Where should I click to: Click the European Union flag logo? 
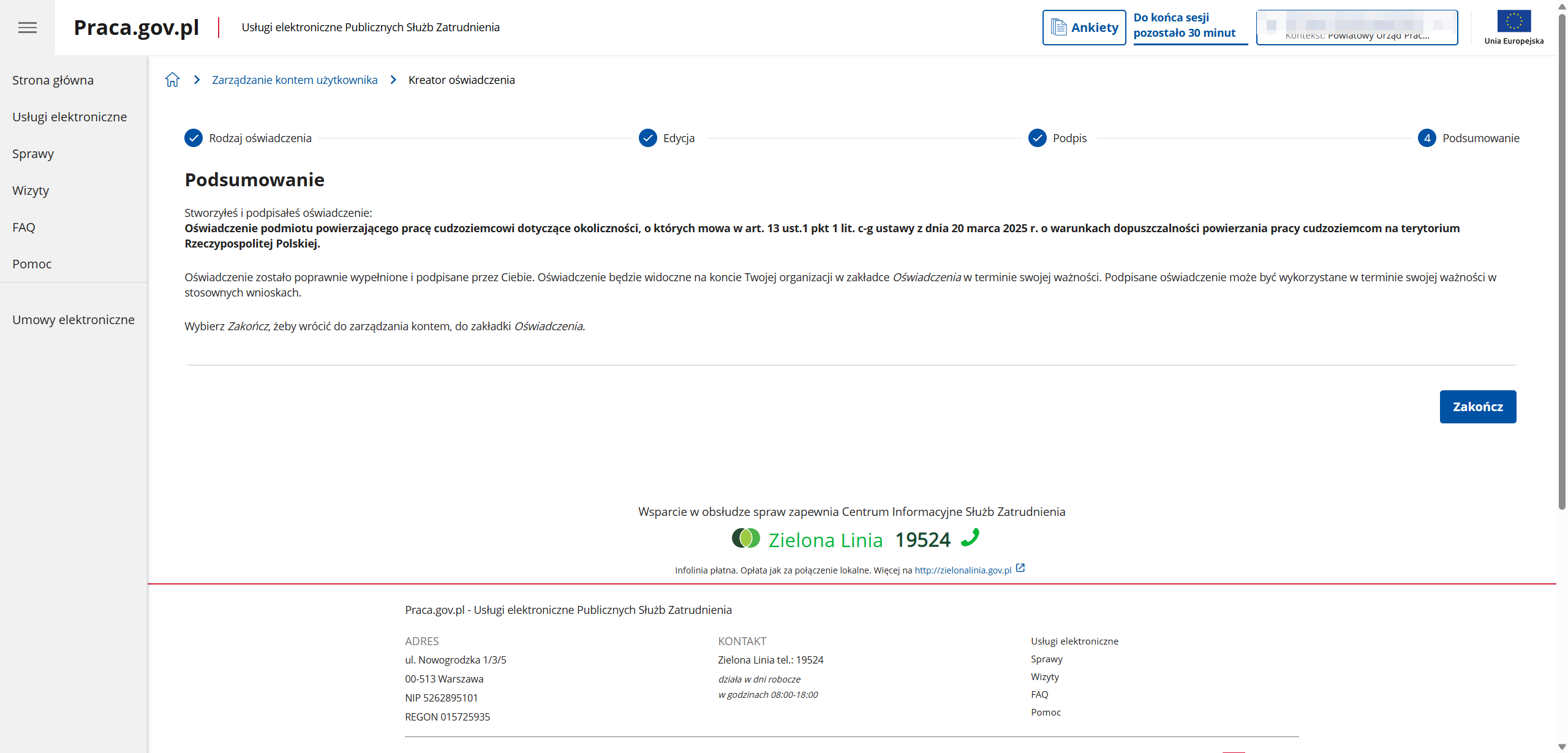(1514, 21)
